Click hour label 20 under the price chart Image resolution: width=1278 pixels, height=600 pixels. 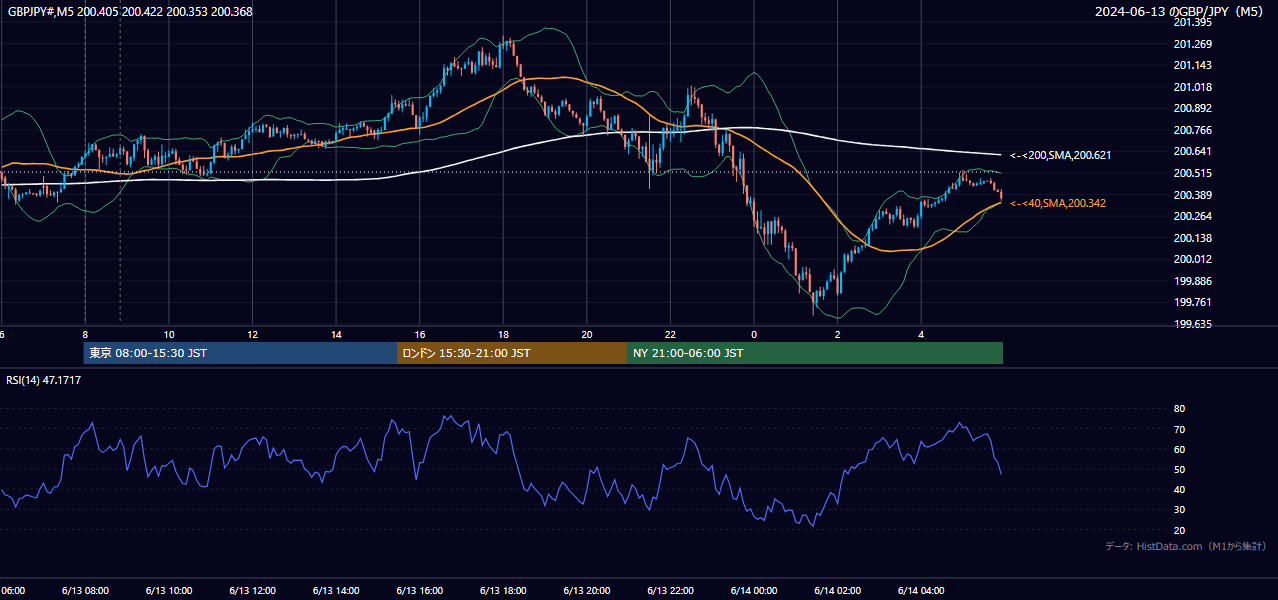tap(587, 335)
